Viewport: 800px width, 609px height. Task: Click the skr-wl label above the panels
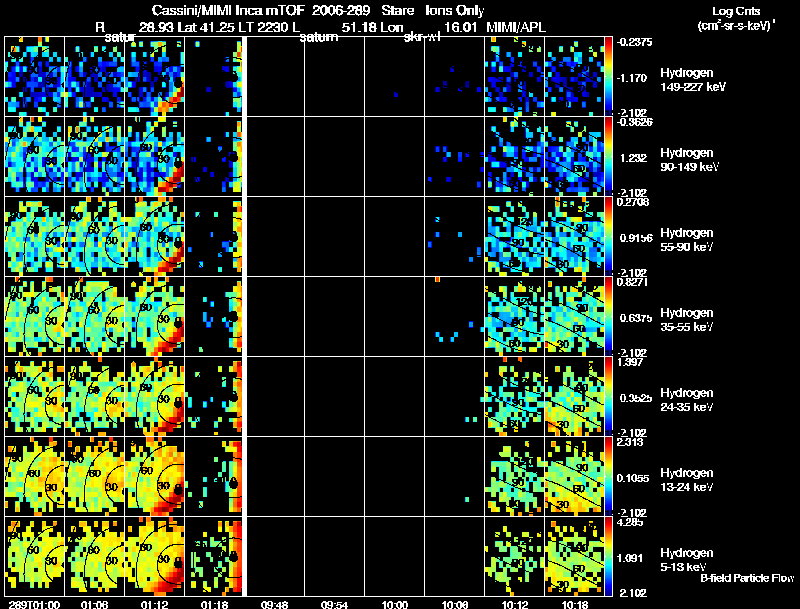tap(422, 38)
